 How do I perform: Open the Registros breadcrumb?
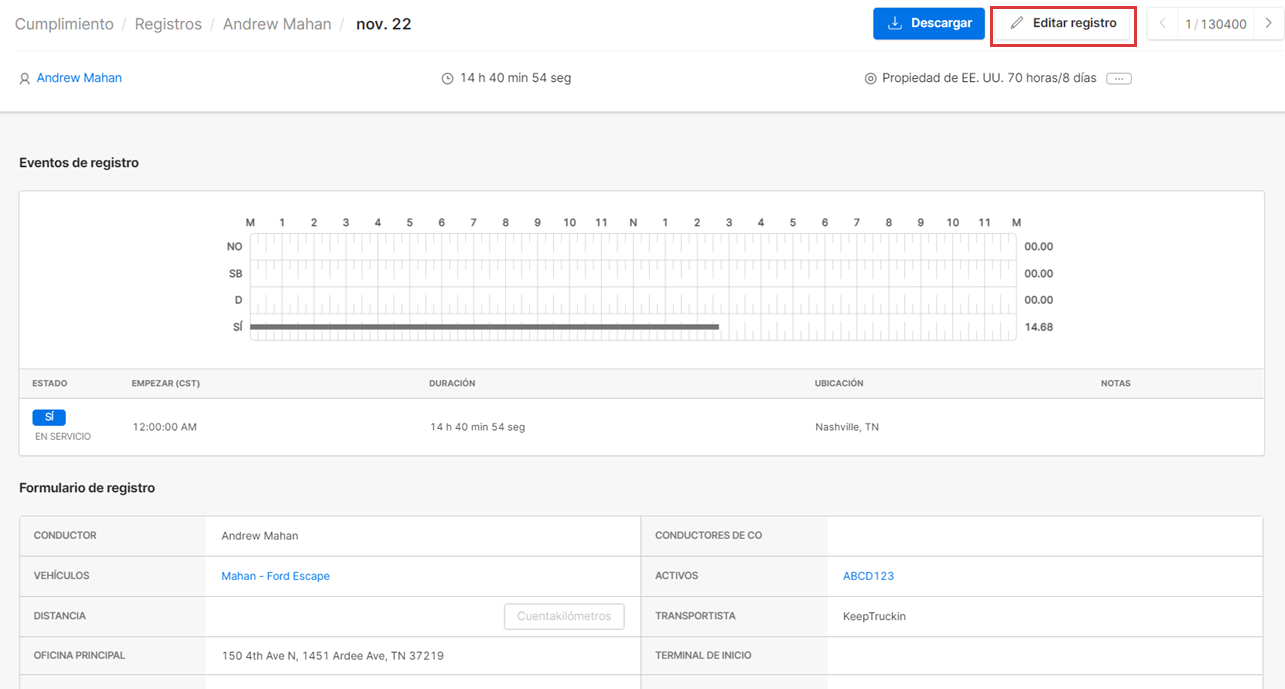pos(168,24)
